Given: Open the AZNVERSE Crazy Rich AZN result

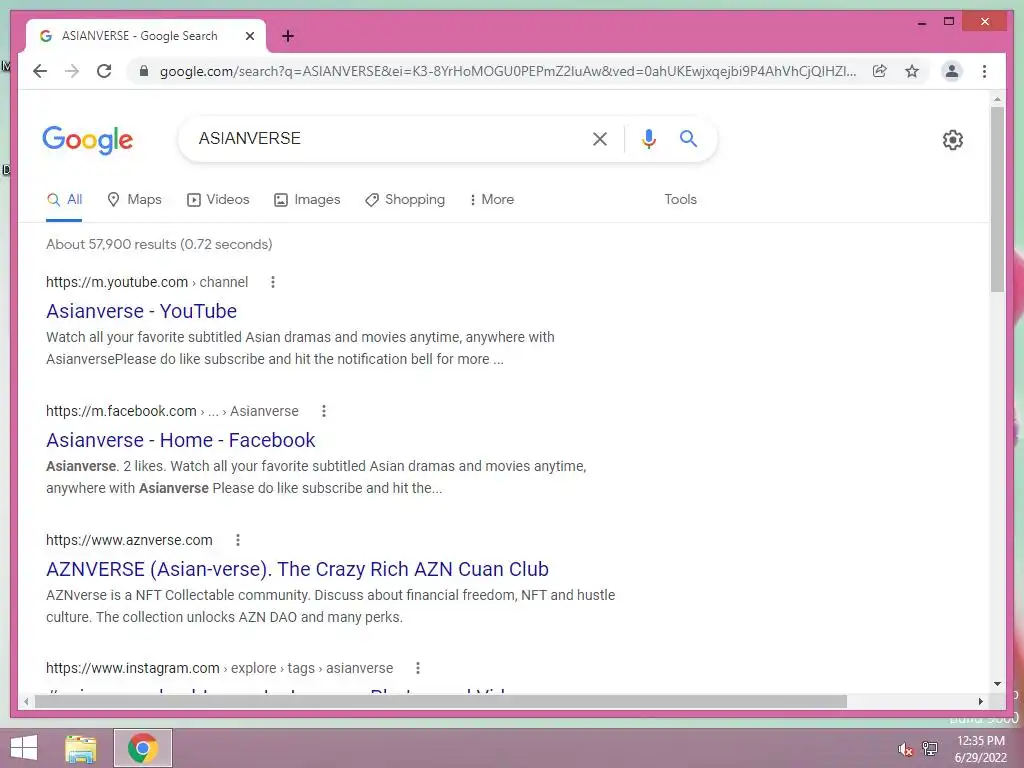Looking at the screenshot, I should tap(297, 569).
